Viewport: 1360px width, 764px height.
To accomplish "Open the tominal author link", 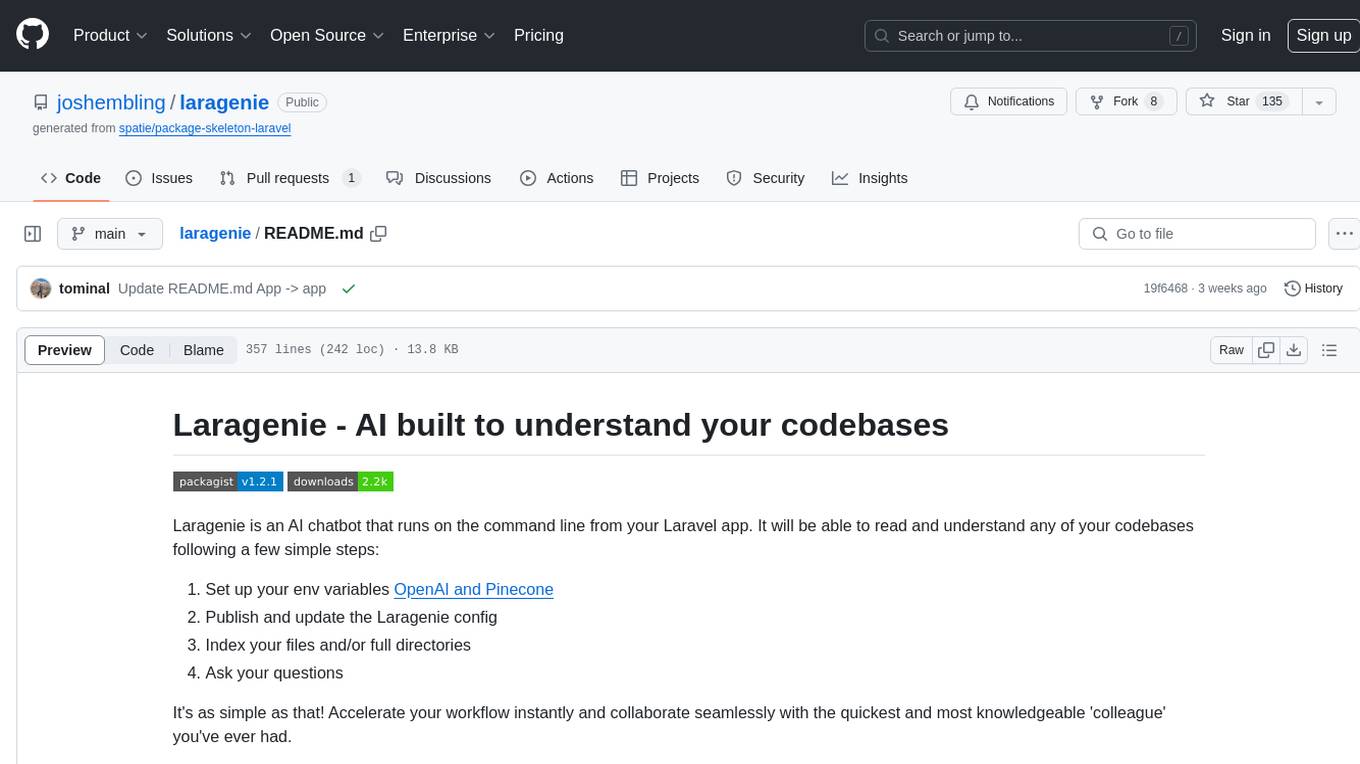I will (84, 288).
